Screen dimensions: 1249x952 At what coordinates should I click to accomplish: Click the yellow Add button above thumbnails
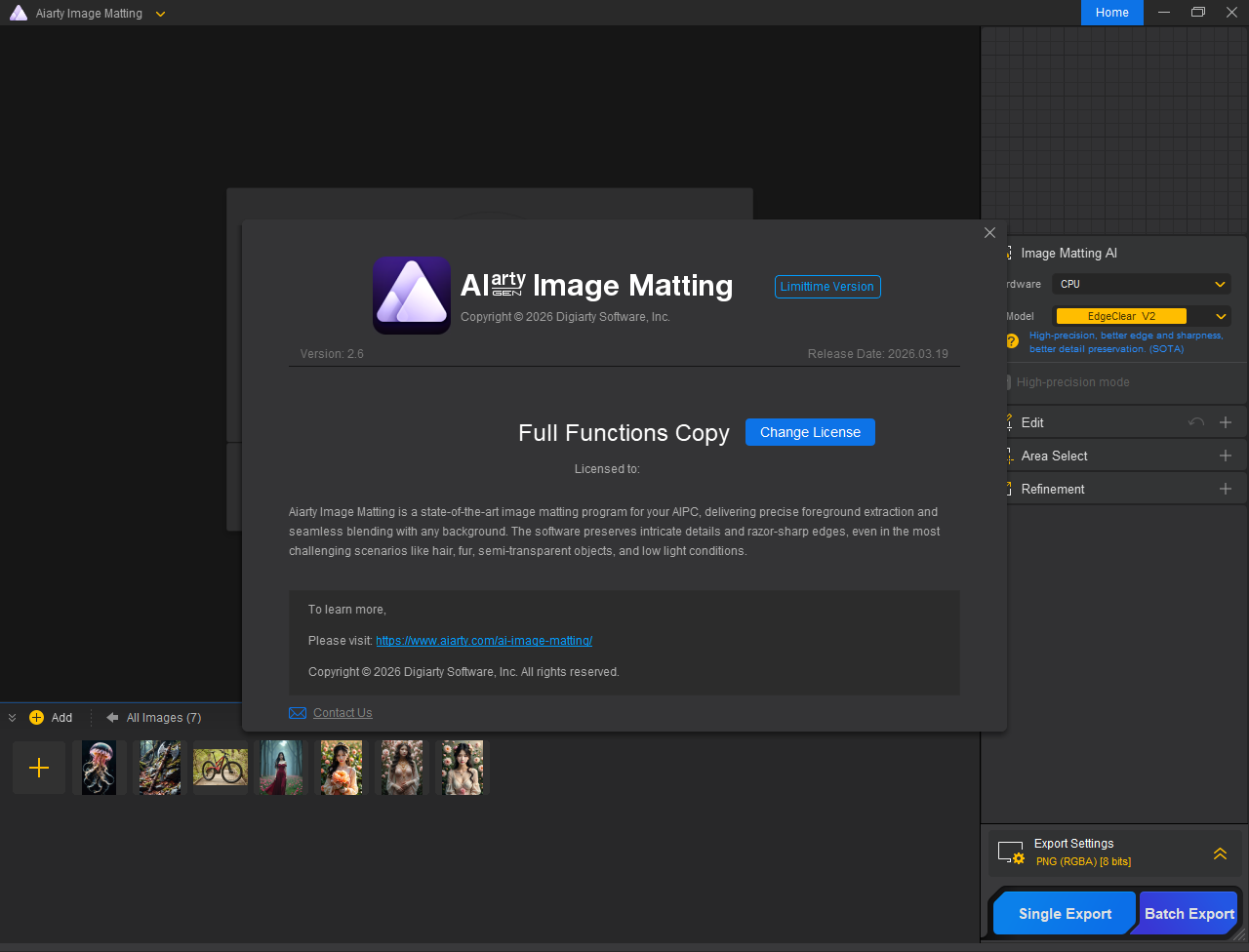51,718
